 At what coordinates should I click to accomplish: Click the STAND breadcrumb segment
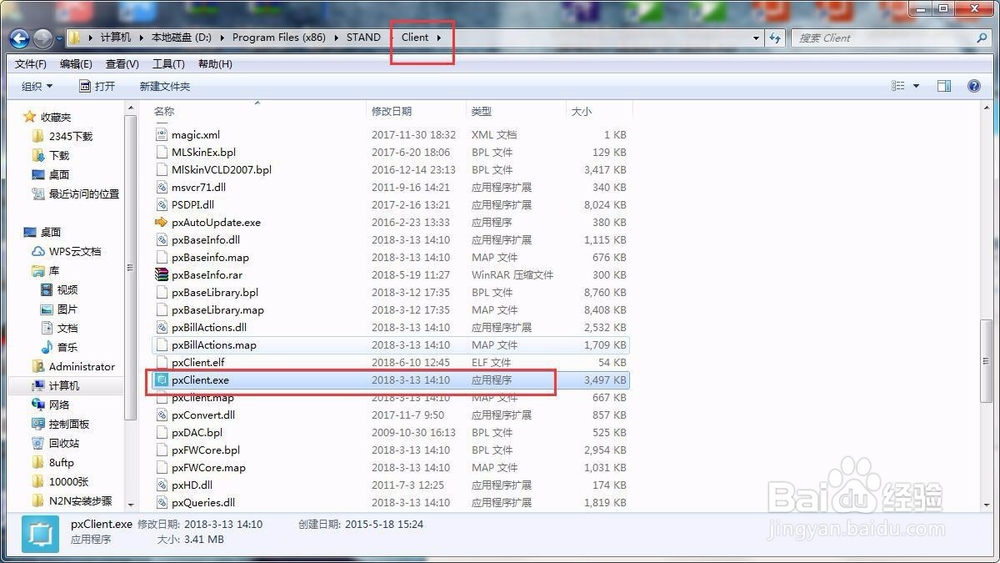pyautogui.click(x=364, y=38)
